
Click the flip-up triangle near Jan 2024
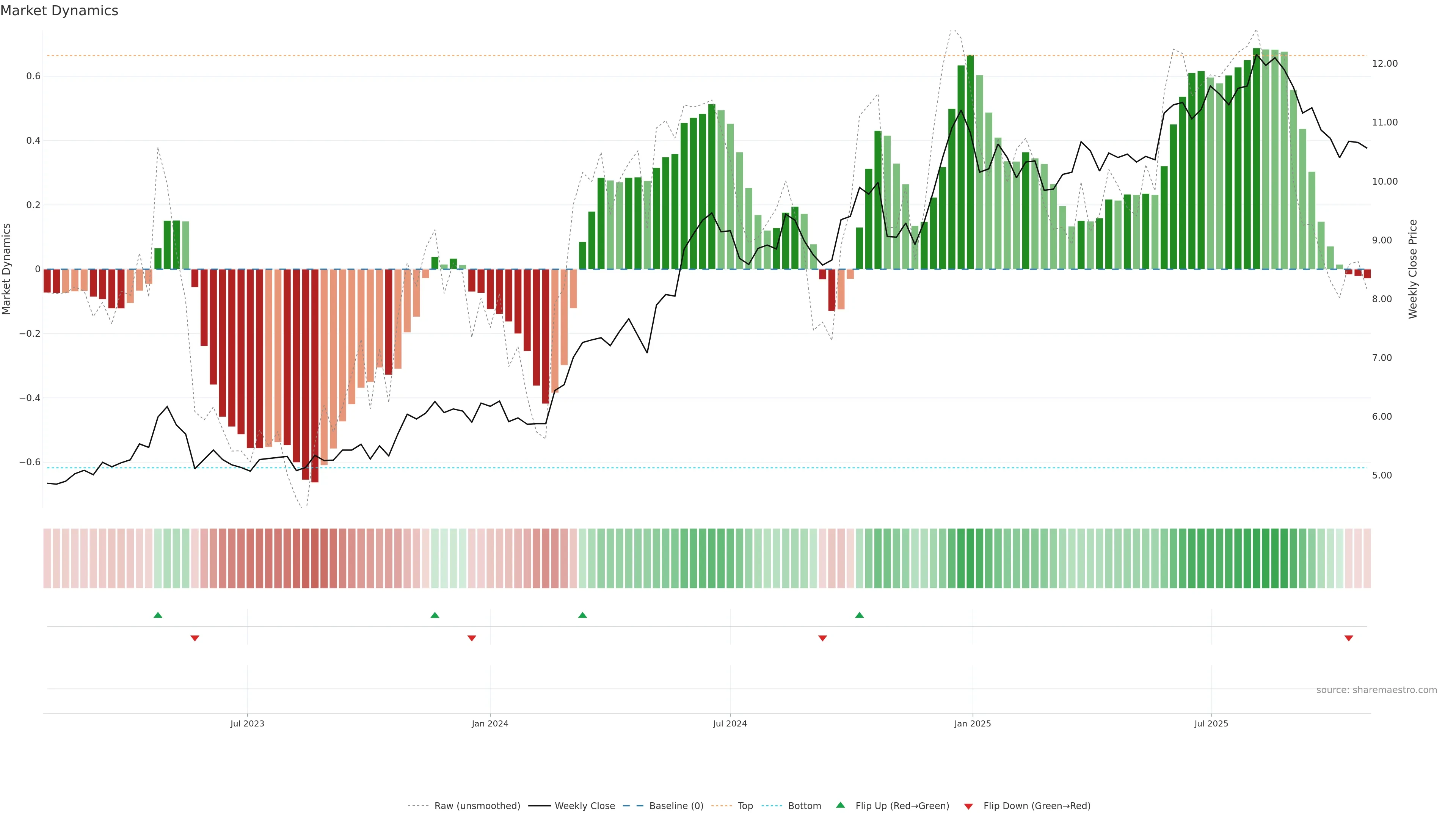(435, 615)
